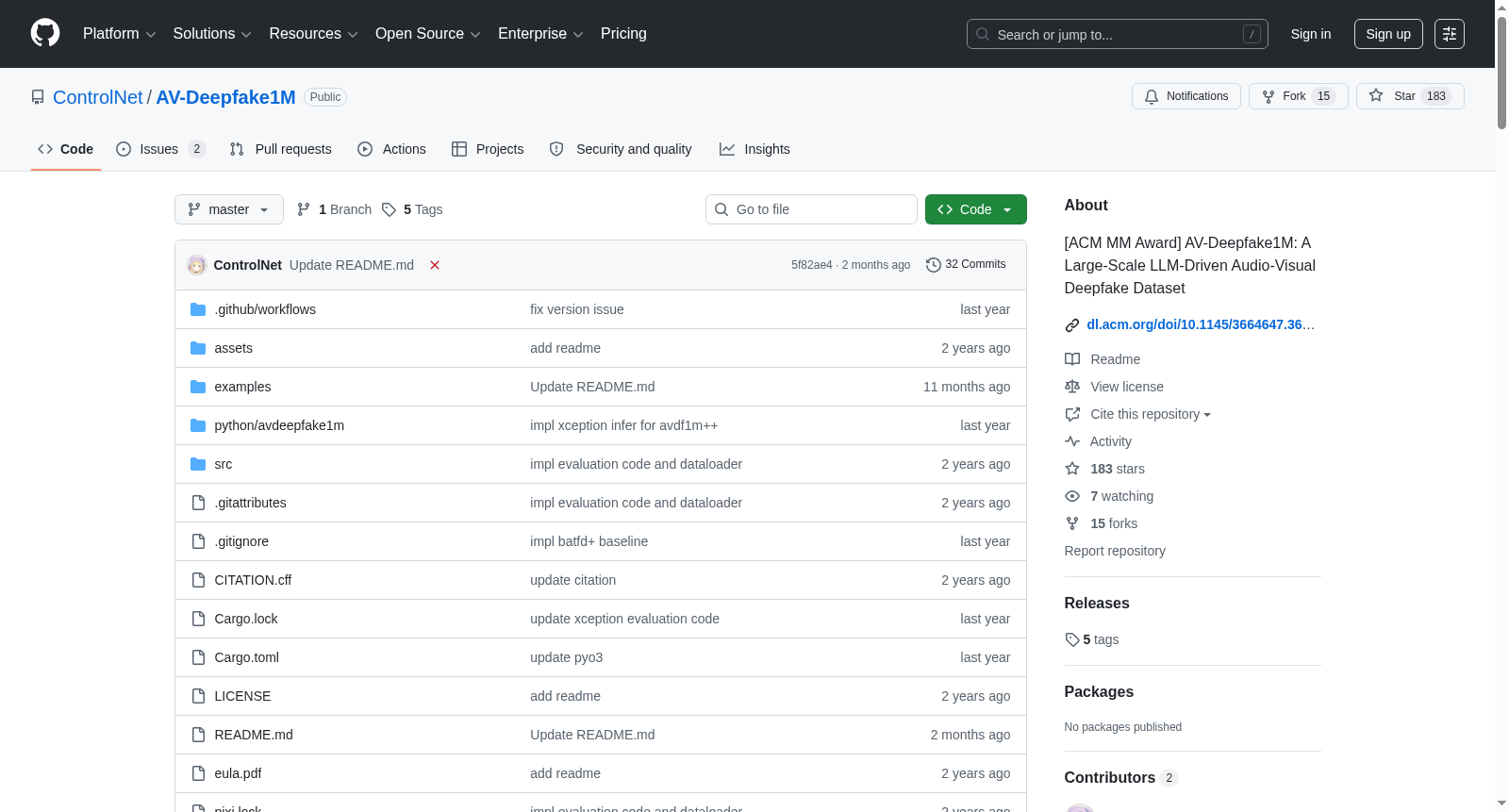This screenshot has height=812, width=1509.
Task: Click the README.md file icon
Action: click(x=198, y=735)
